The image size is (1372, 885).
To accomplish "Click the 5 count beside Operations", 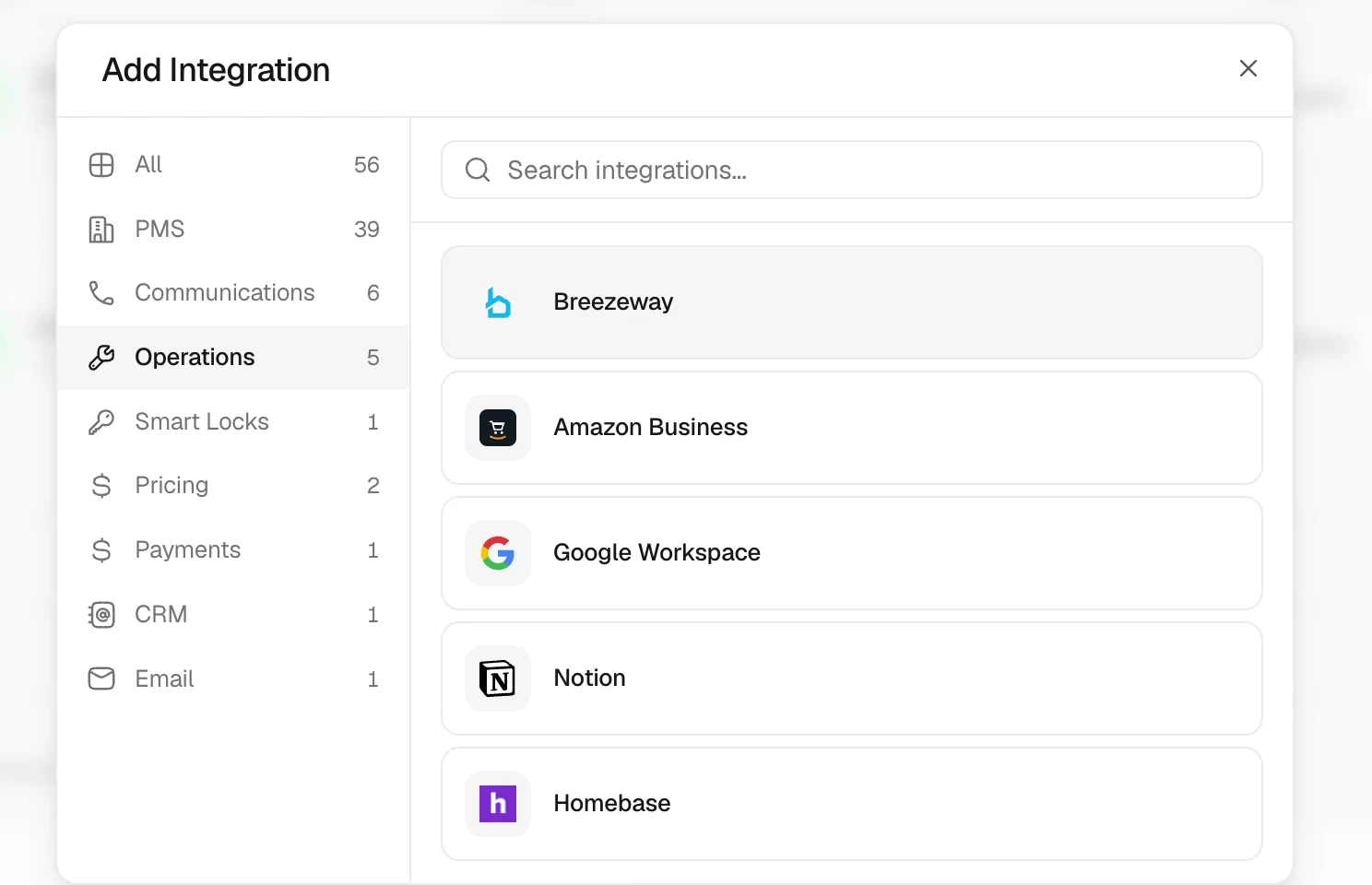I will pos(373,358).
